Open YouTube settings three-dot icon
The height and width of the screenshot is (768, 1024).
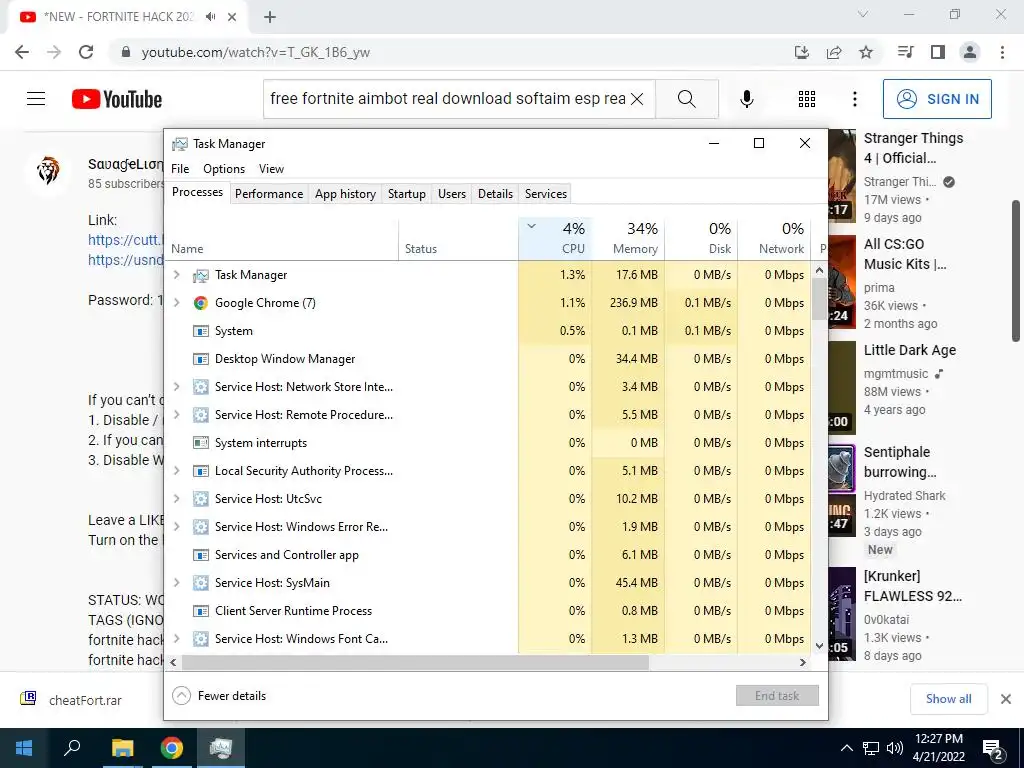[x=855, y=99]
